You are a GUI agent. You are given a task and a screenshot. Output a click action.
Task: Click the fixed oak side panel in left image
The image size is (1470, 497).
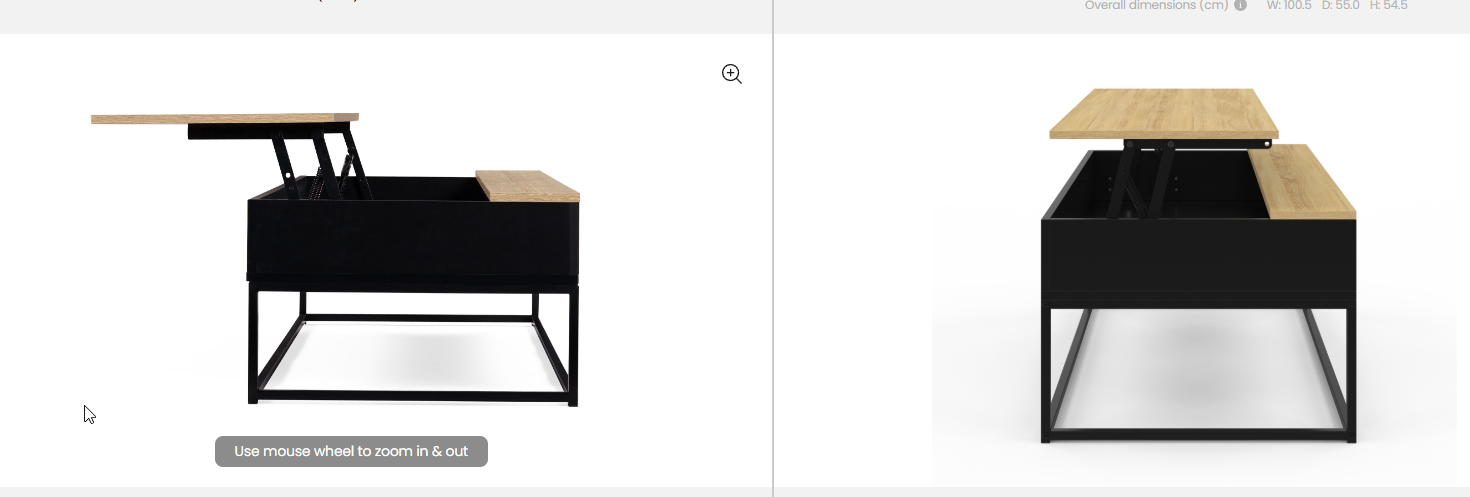click(527, 186)
